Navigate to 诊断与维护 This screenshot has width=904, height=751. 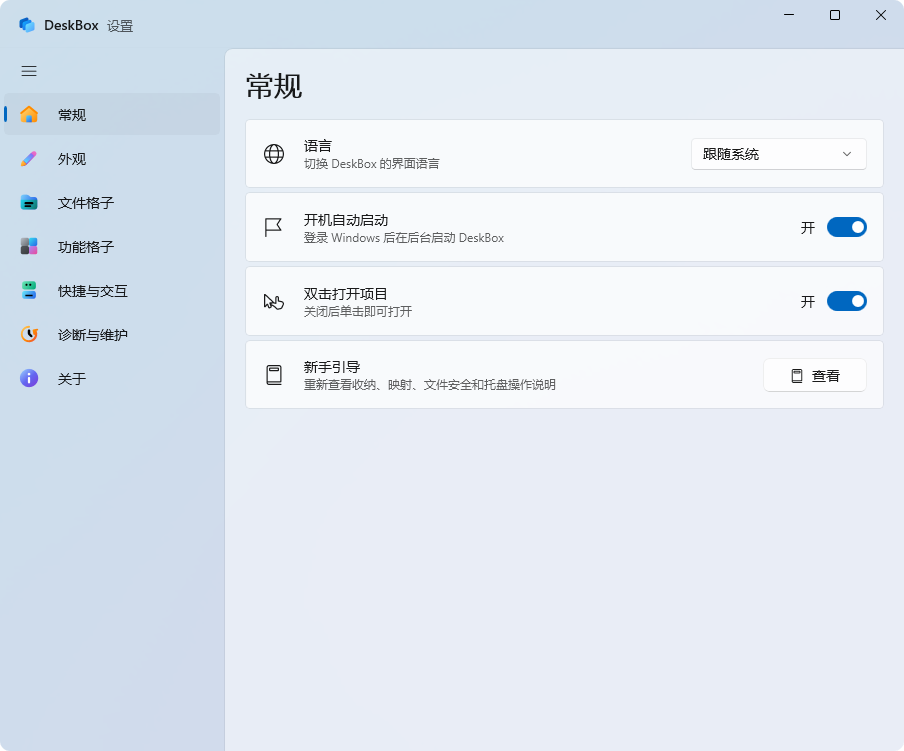click(x=112, y=334)
